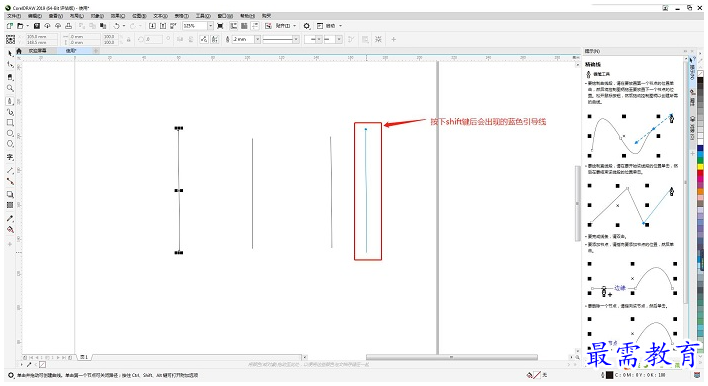The image size is (708, 386).
Task: Click the X position input field
Action: [42, 37]
